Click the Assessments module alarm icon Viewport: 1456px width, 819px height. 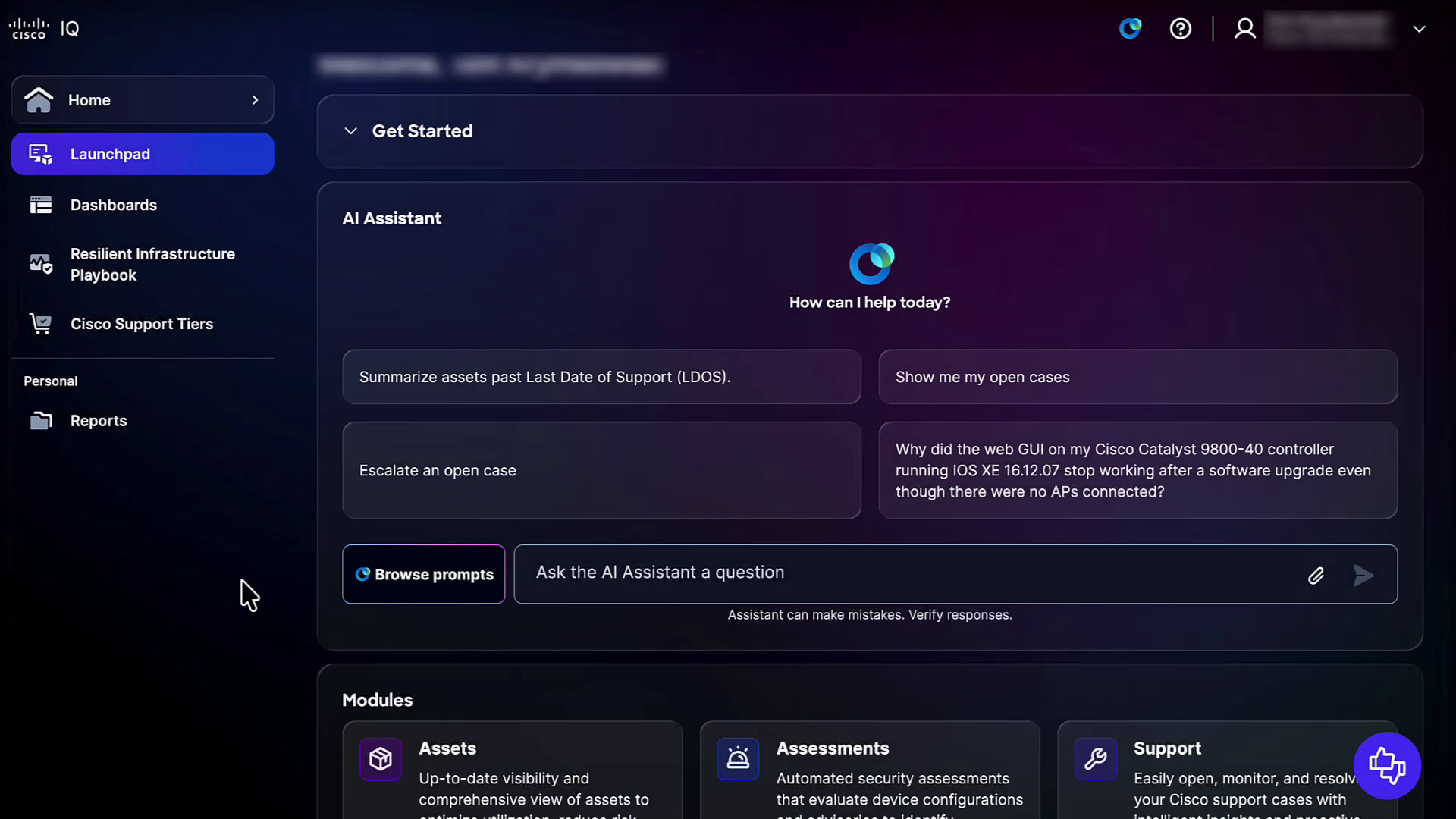click(738, 758)
